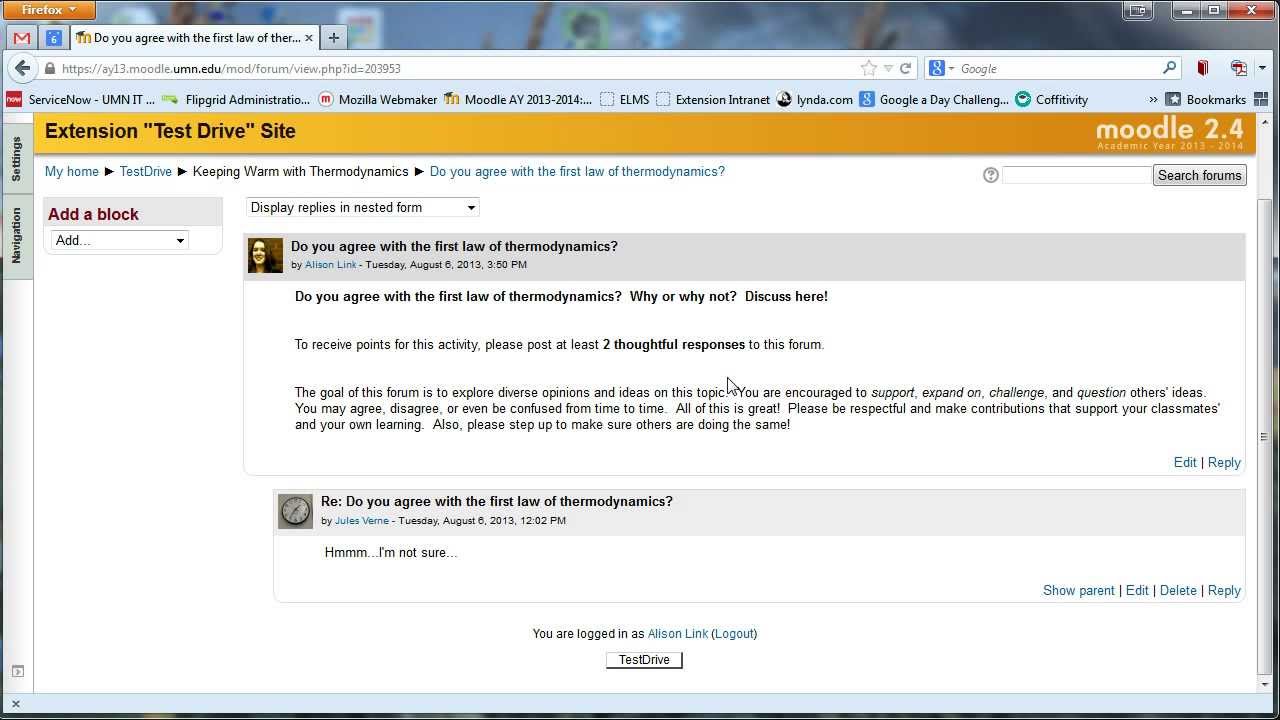Open the Flipgrid Administration bookmark
Viewport: 1280px width, 720px height.
(236, 99)
